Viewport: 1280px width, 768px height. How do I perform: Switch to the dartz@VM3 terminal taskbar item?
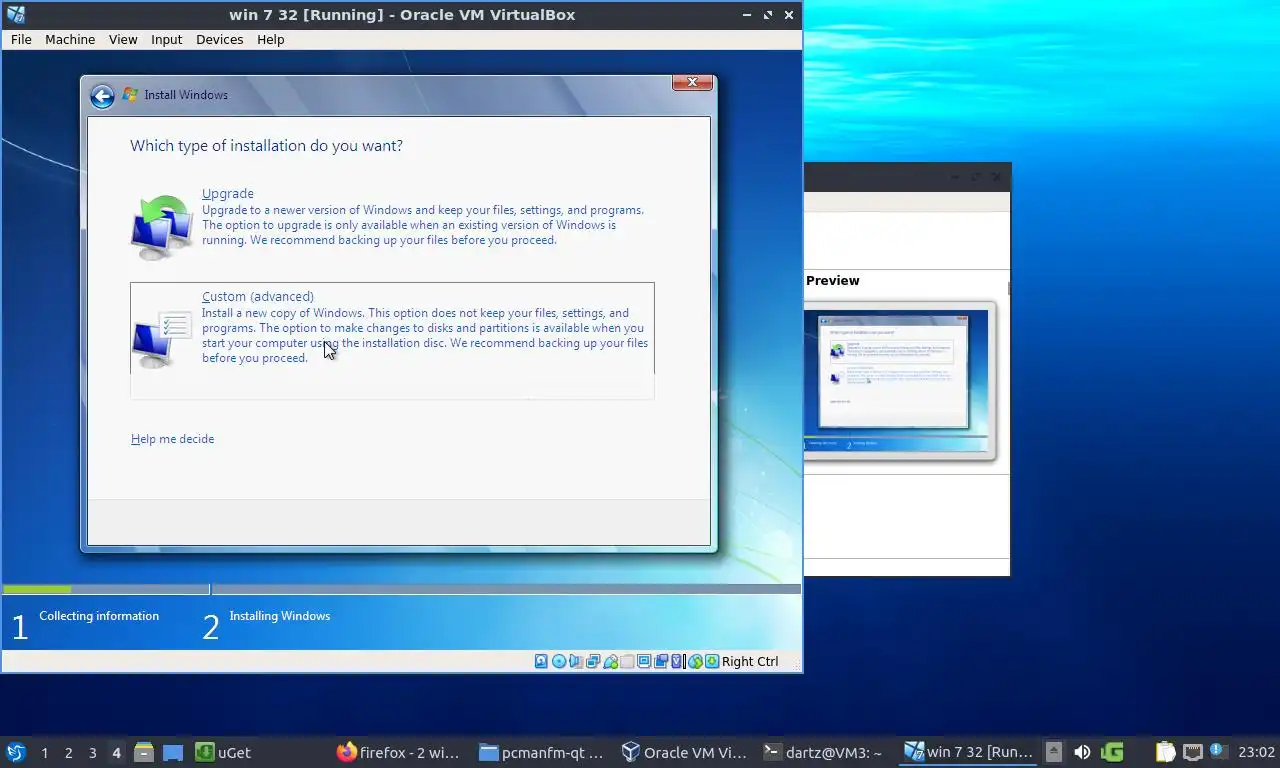(823, 752)
